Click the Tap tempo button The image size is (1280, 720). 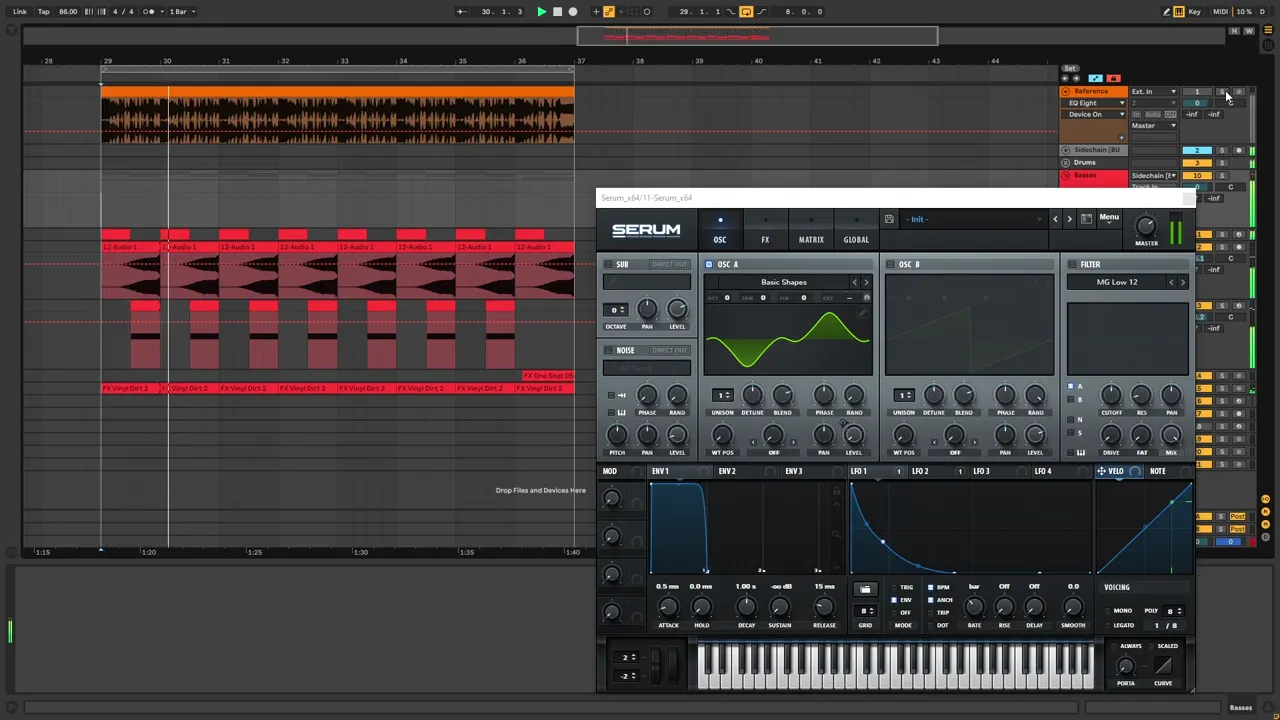point(43,12)
